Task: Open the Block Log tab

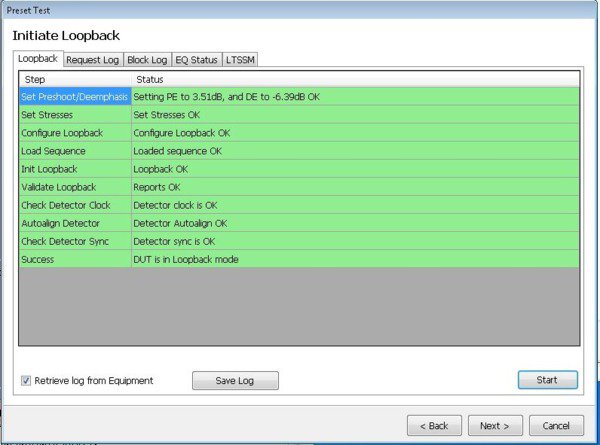Action: point(147,60)
